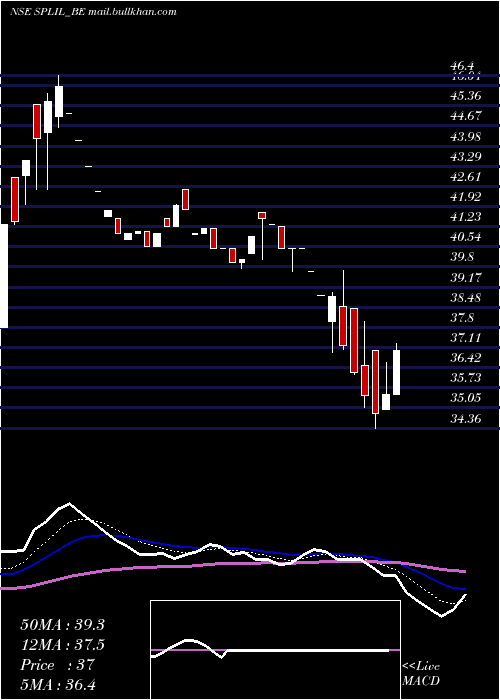Click the 41.23 price axis label
500x700 pixels.
point(467,217)
